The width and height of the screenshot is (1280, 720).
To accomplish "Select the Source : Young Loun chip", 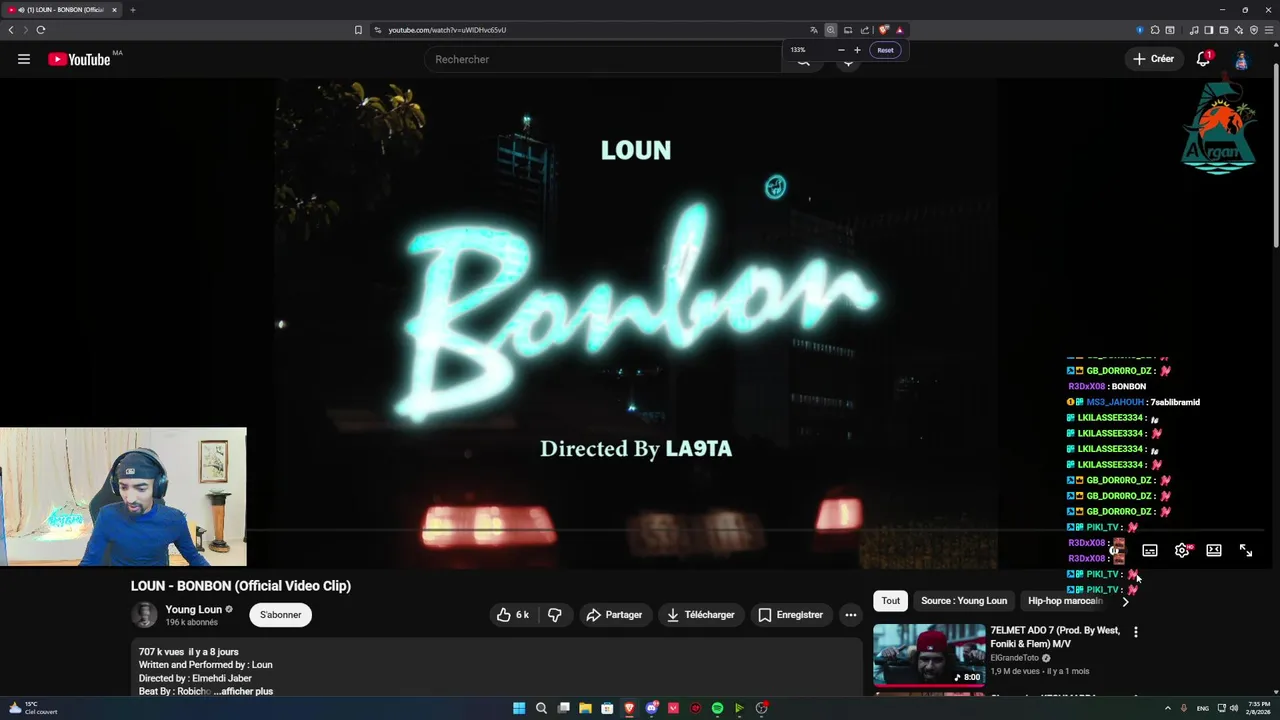I will coord(964,601).
